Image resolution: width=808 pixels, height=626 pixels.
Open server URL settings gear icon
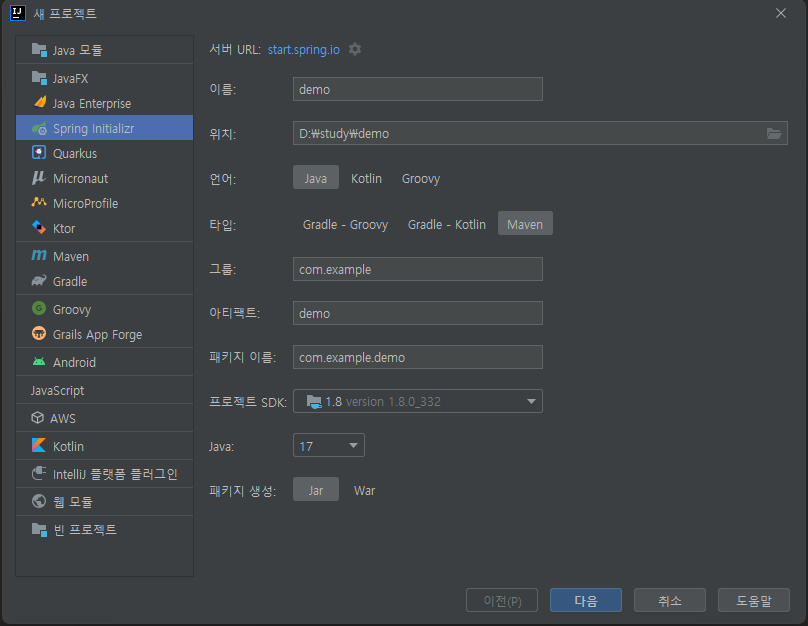(x=355, y=49)
